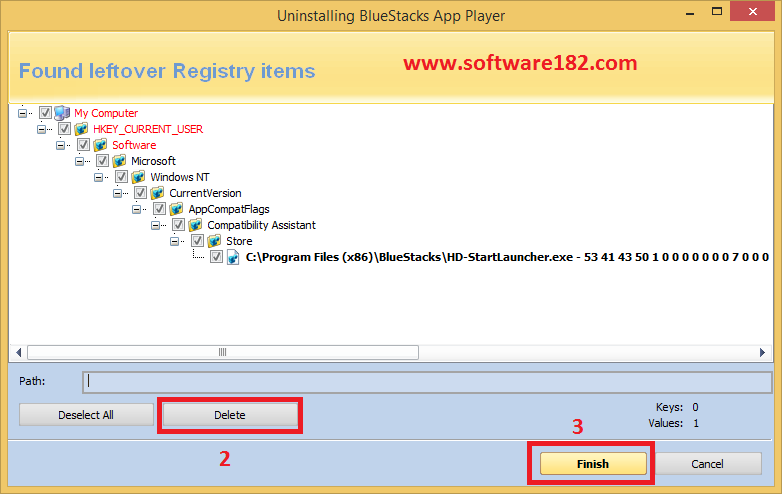This screenshot has height=494, width=782.
Task: Click the scroll left arrow
Action: pyautogui.click(x=18, y=352)
